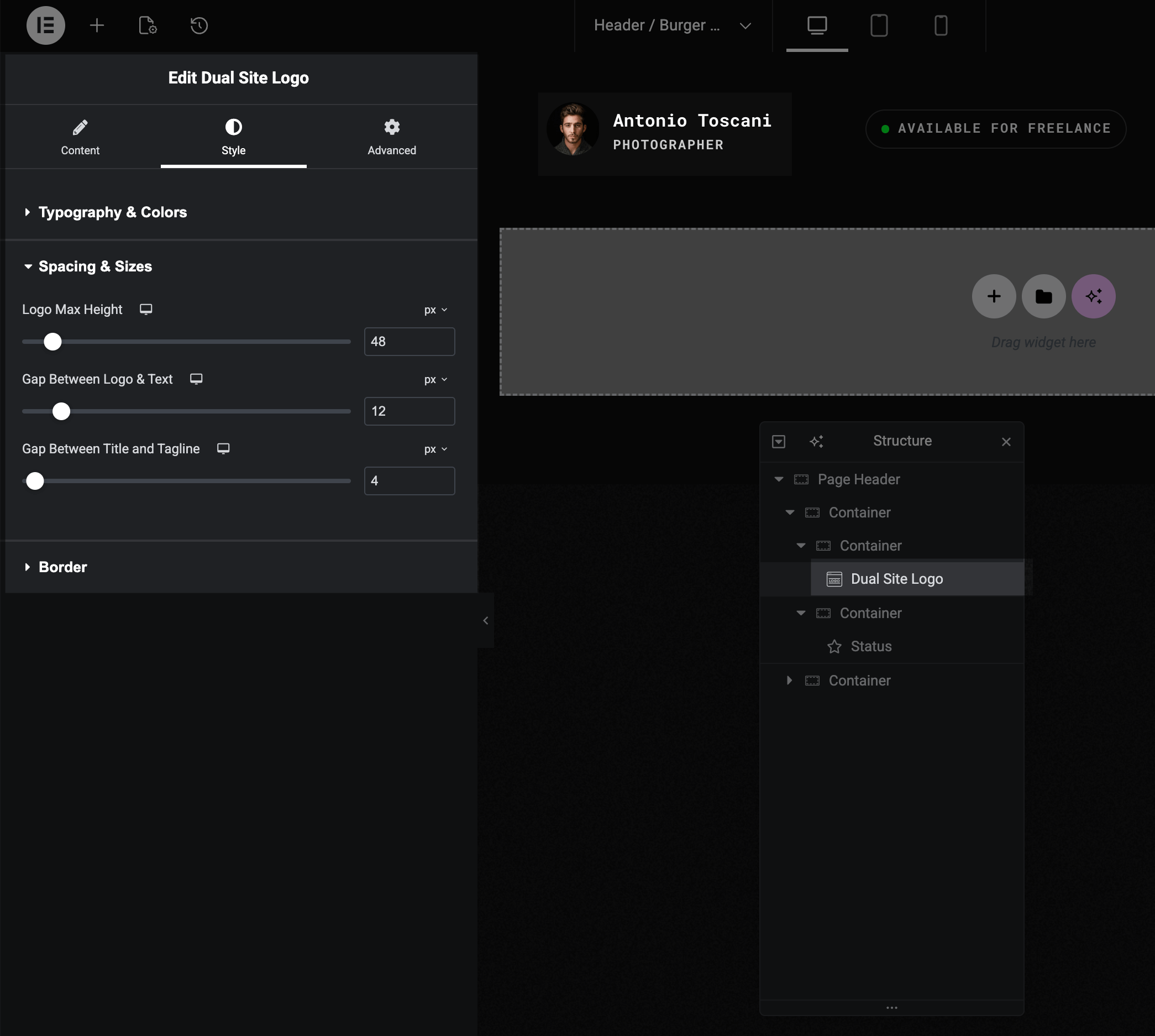Viewport: 1155px width, 1036px height.
Task: Click the Elementor logo menu icon
Action: 45,25
